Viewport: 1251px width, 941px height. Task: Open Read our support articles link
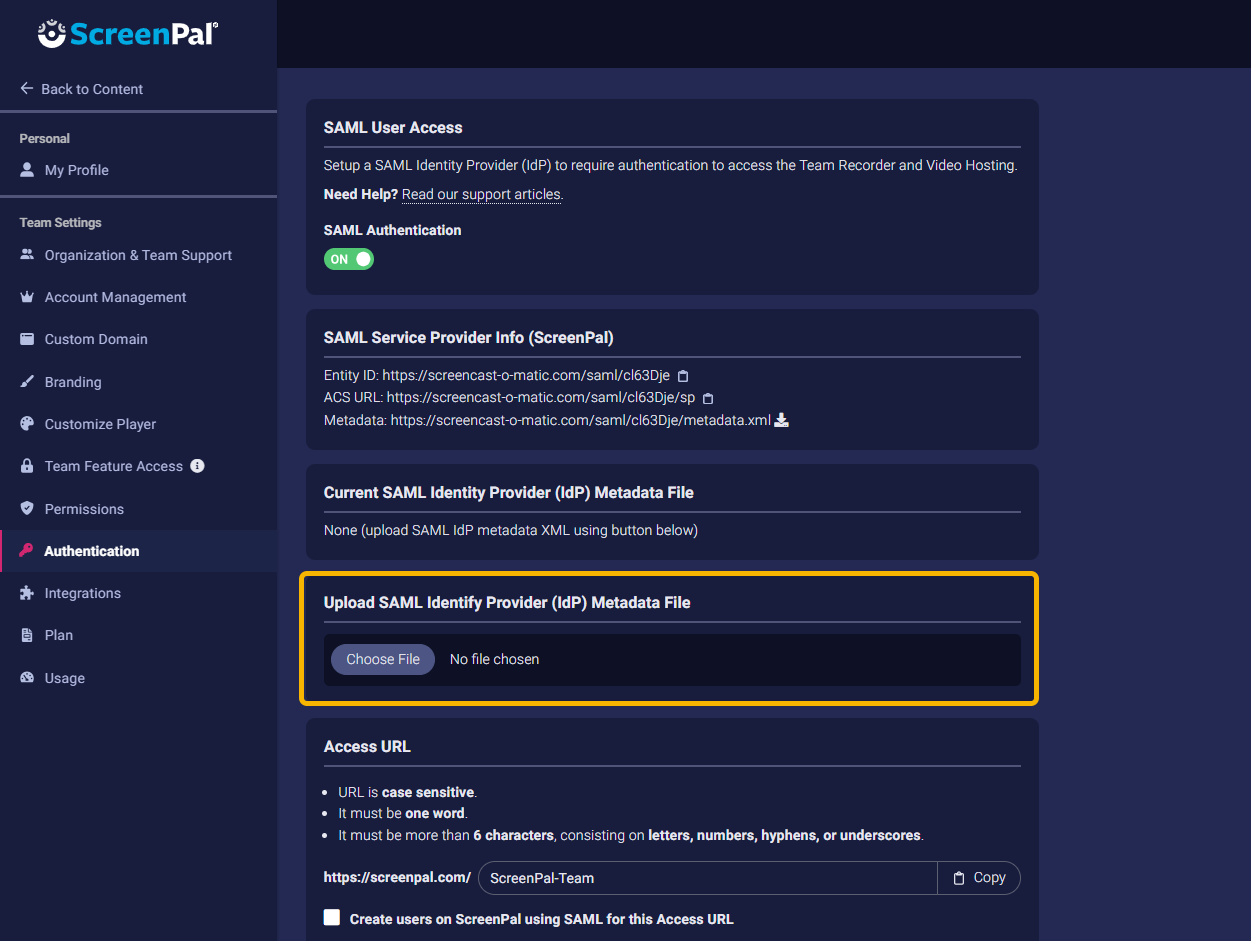click(482, 194)
